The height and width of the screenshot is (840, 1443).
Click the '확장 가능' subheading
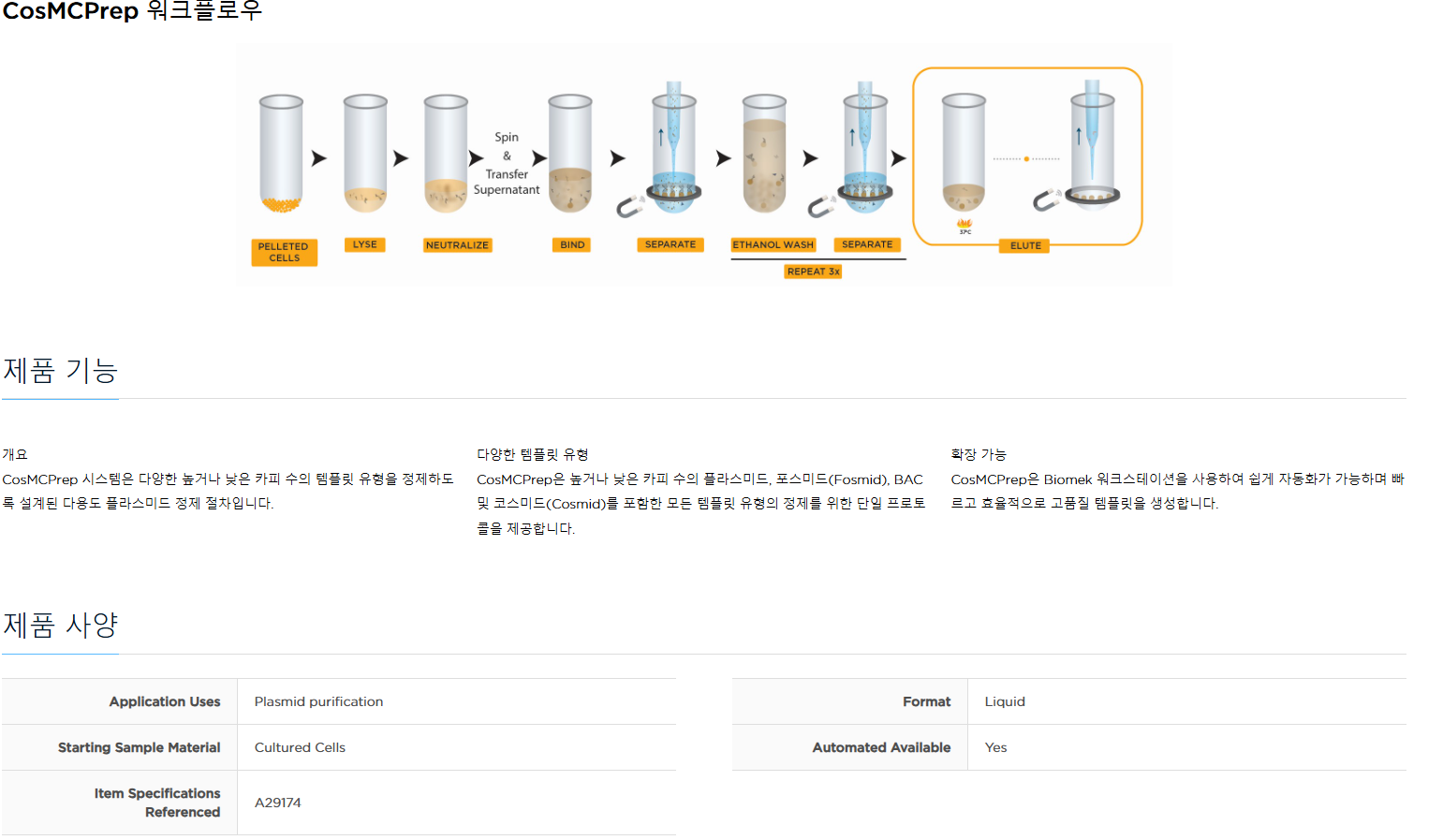tap(979, 454)
